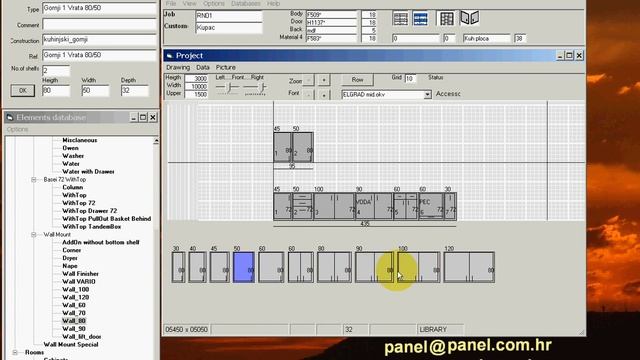Image resolution: width=640 pixels, height=360 pixels.
Task: Click the Grid value field
Action: click(x=411, y=78)
